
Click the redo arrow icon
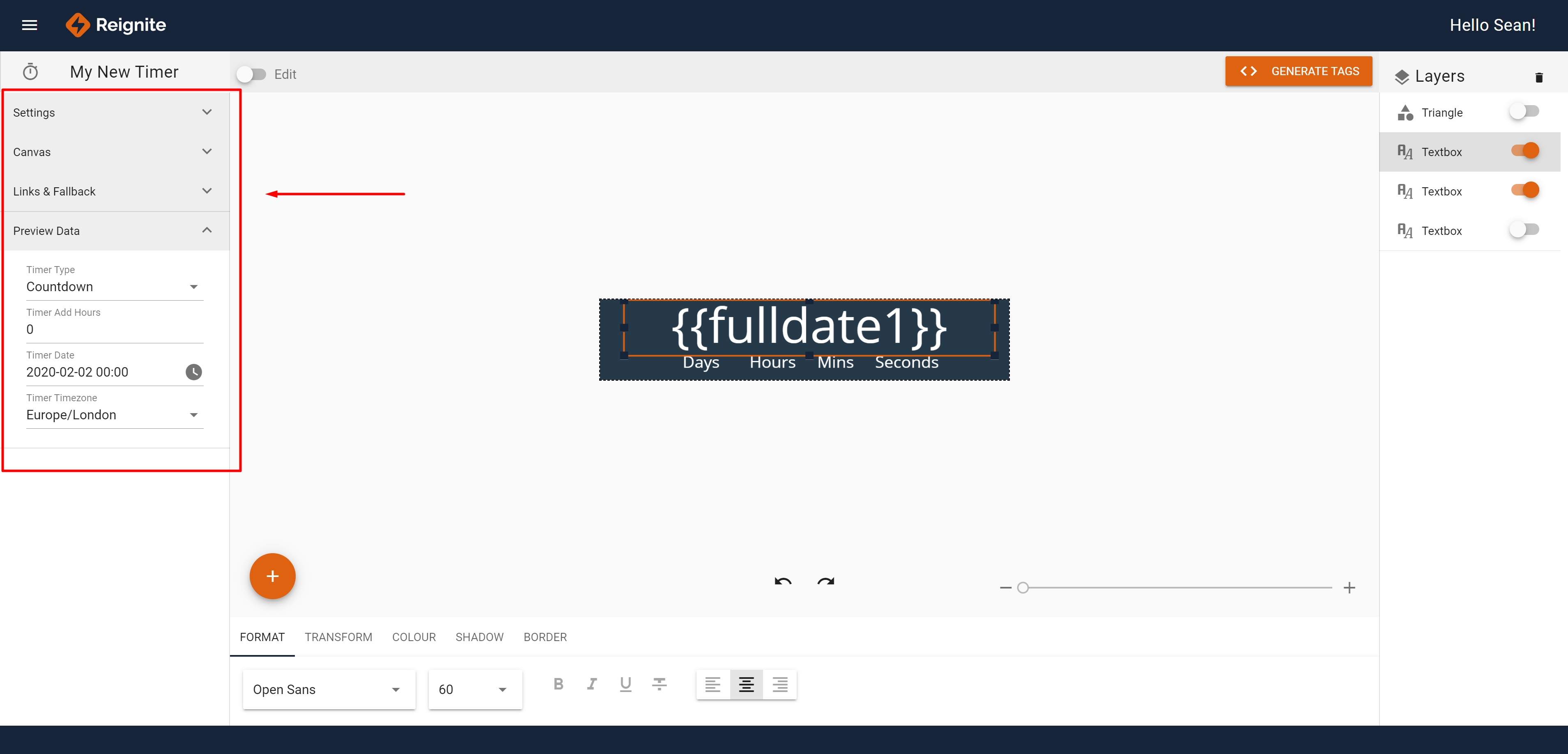coord(825,581)
